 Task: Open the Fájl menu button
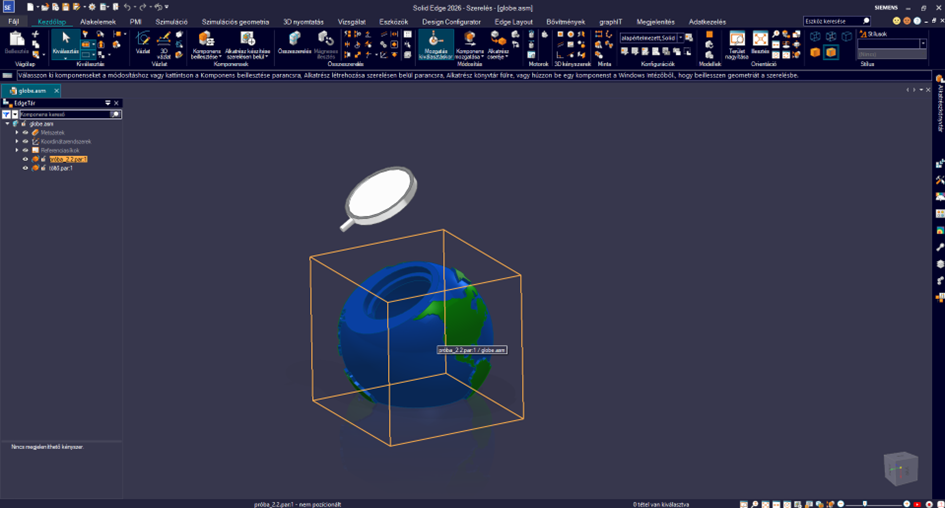15,21
